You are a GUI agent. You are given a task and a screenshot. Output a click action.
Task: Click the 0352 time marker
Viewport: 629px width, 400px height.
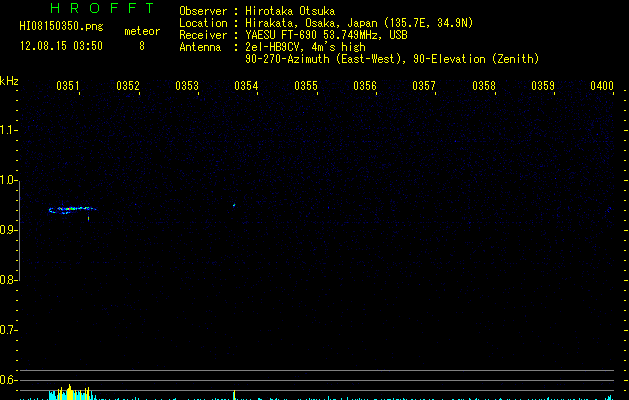128,86
